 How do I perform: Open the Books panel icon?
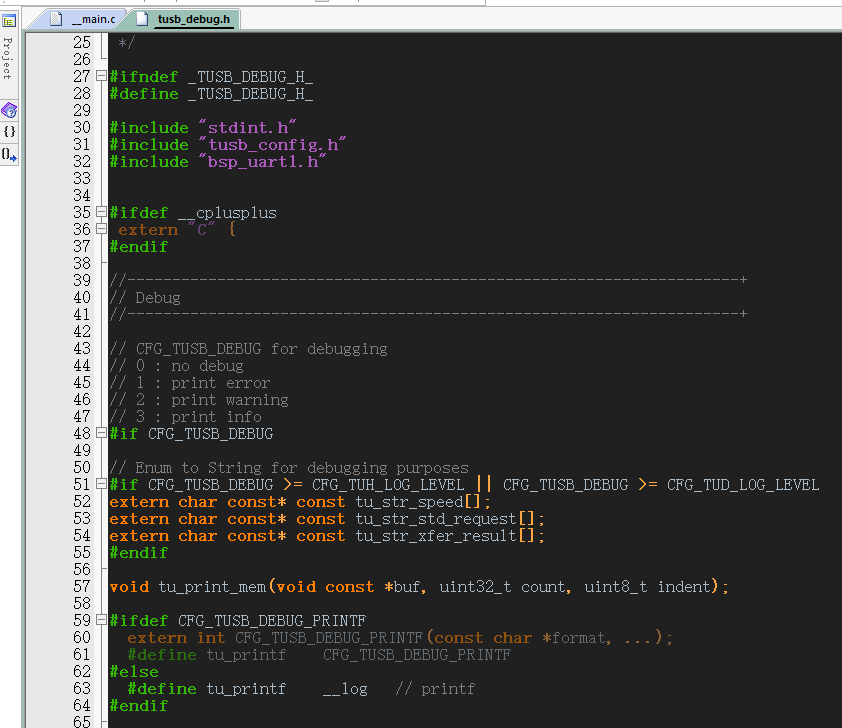pyautogui.click(x=9, y=111)
